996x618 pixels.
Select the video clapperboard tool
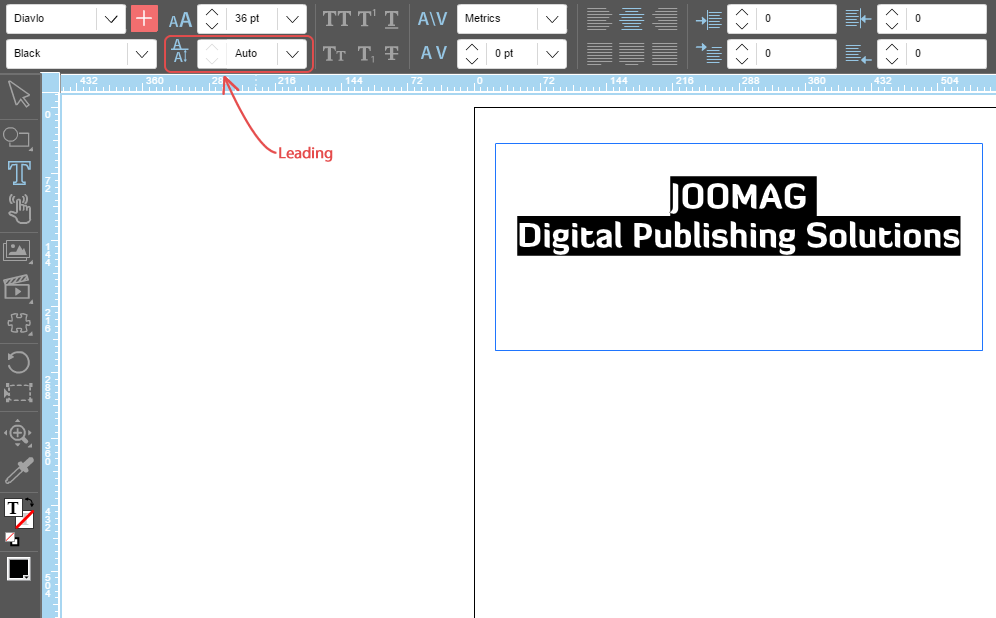click(x=18, y=287)
